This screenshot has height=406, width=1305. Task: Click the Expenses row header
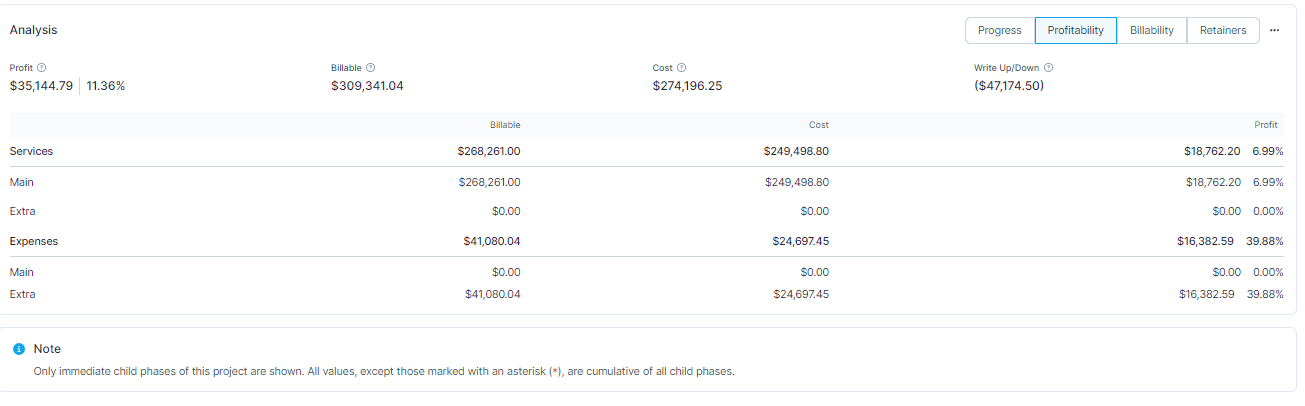click(x=34, y=241)
